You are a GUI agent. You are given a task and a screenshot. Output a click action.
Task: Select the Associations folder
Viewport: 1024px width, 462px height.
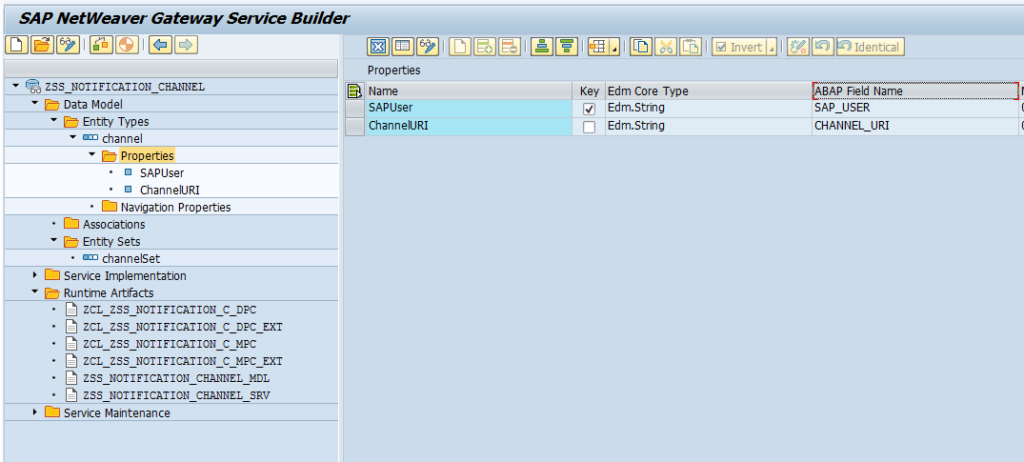click(x=114, y=224)
